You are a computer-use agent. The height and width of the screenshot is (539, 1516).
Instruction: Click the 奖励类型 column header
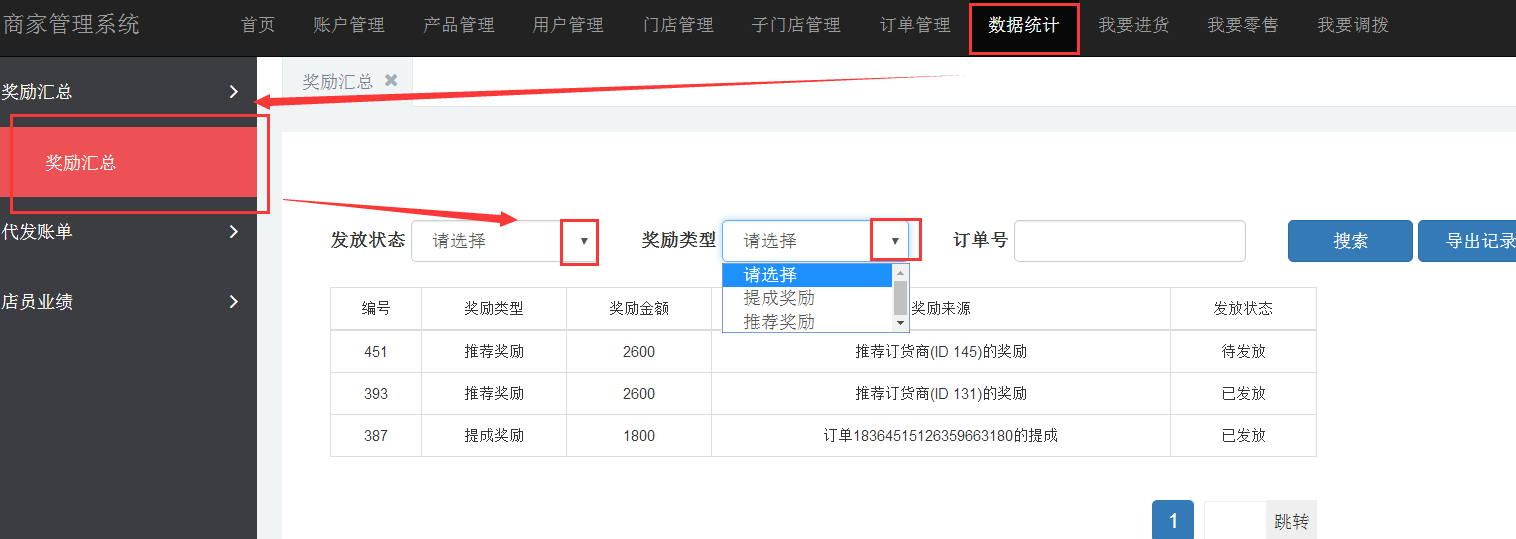click(494, 309)
